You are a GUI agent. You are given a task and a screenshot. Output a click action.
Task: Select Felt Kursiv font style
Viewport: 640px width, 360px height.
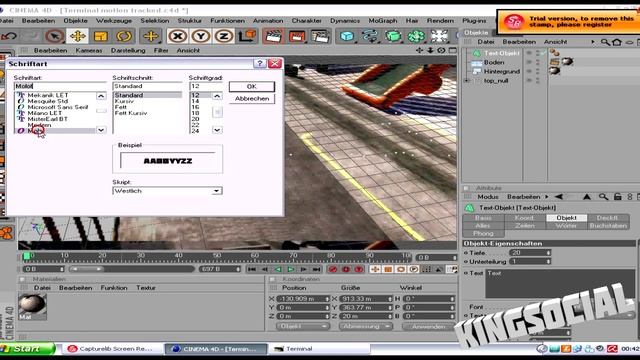point(131,113)
